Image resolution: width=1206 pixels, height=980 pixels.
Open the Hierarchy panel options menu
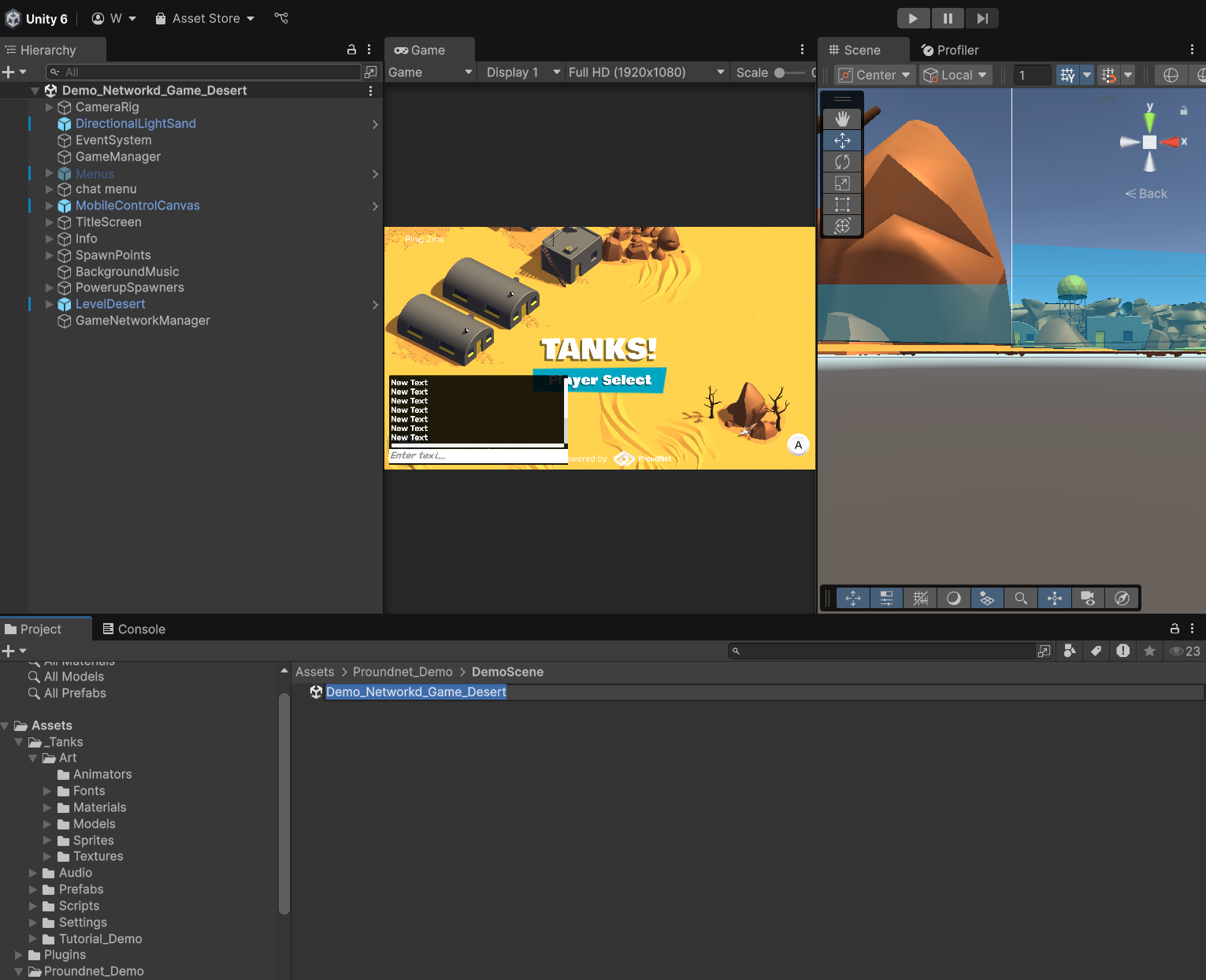(x=369, y=50)
